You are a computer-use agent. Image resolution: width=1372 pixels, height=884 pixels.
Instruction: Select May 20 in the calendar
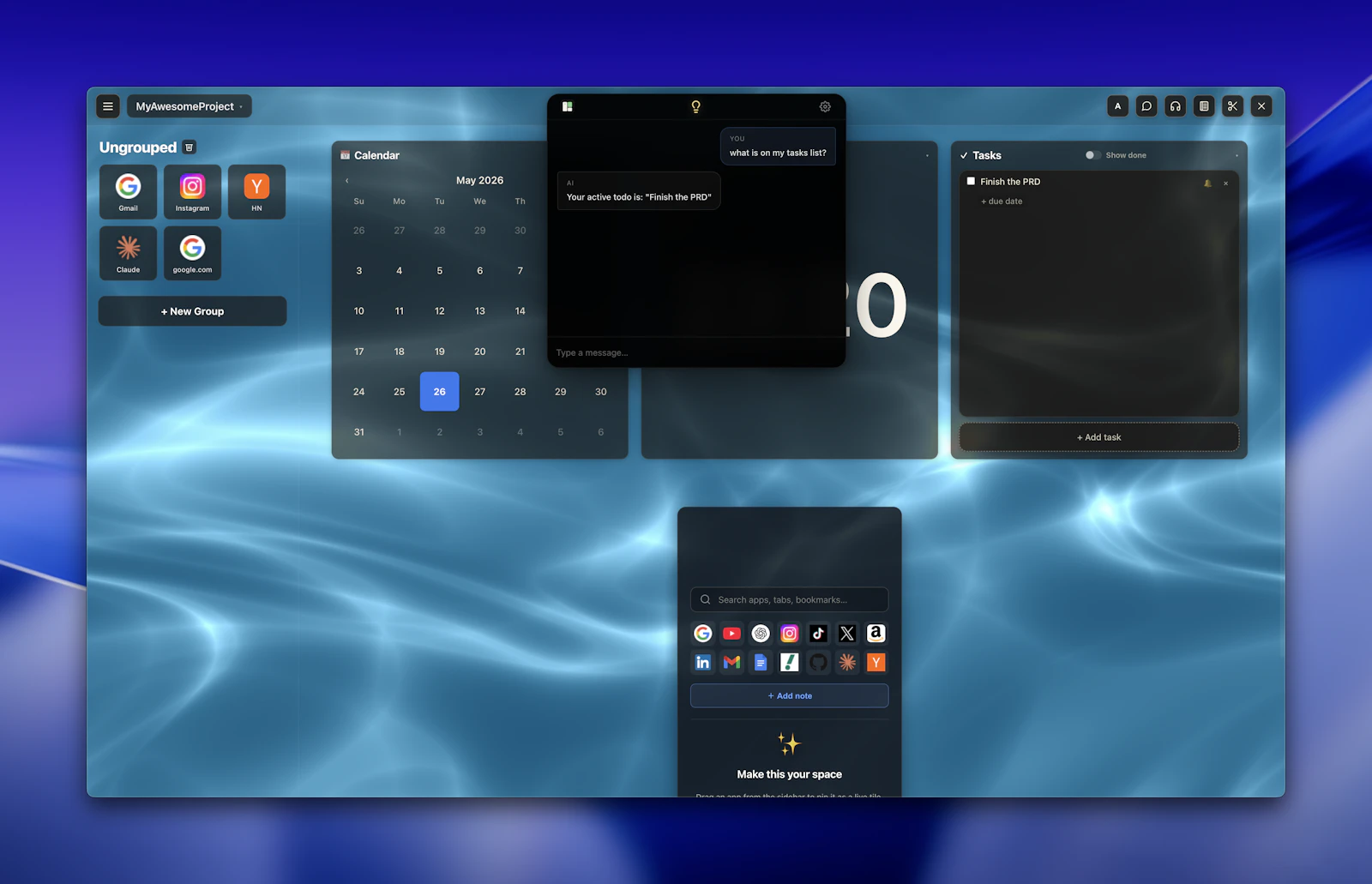pyautogui.click(x=479, y=352)
